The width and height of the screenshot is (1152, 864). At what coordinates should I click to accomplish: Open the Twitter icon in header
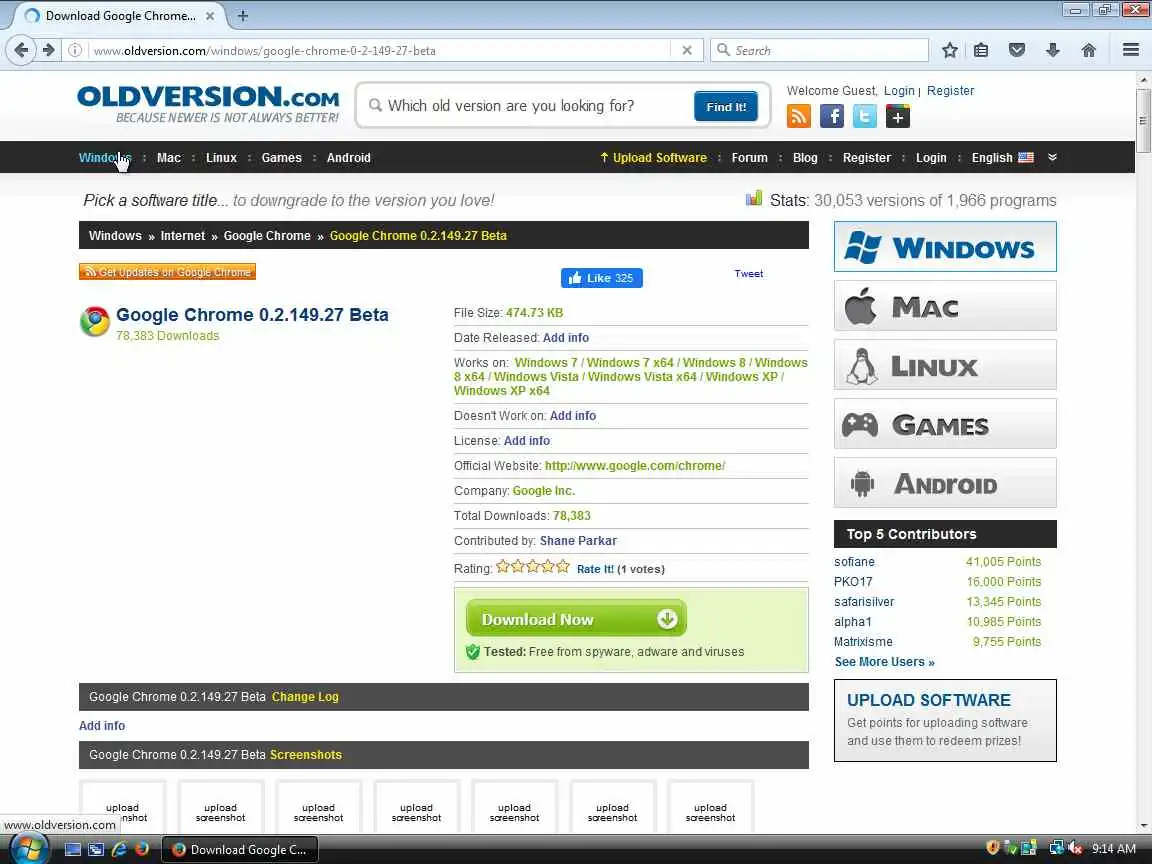click(865, 116)
